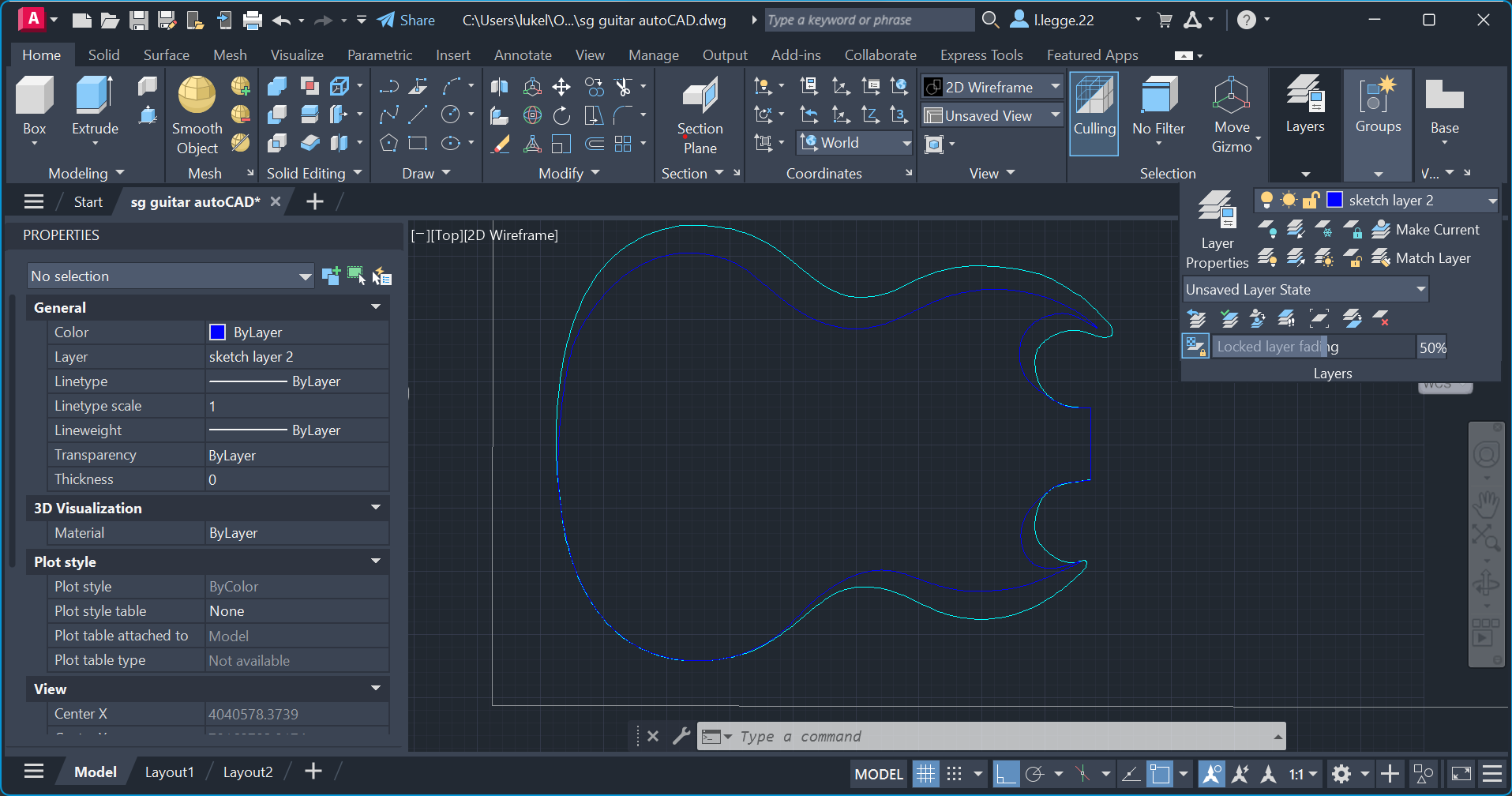
Task: Click the Share button
Action: [x=407, y=20]
